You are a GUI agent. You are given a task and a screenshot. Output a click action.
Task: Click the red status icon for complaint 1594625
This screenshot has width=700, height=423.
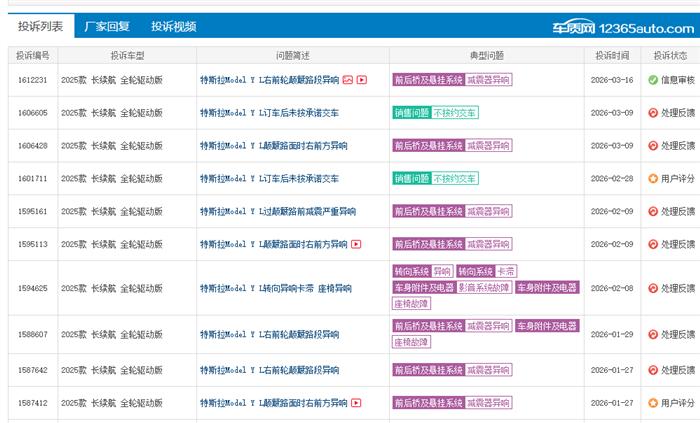[653, 288]
